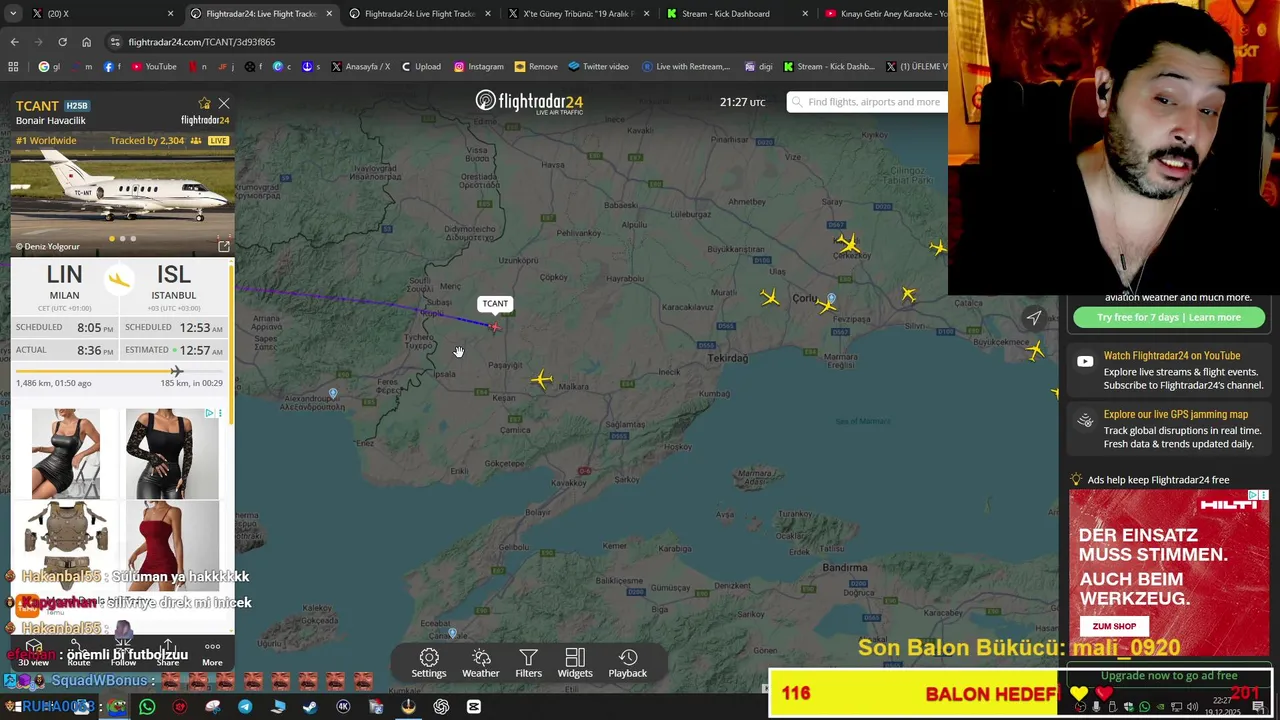Open WhatsApp from taskbar

point(147,707)
